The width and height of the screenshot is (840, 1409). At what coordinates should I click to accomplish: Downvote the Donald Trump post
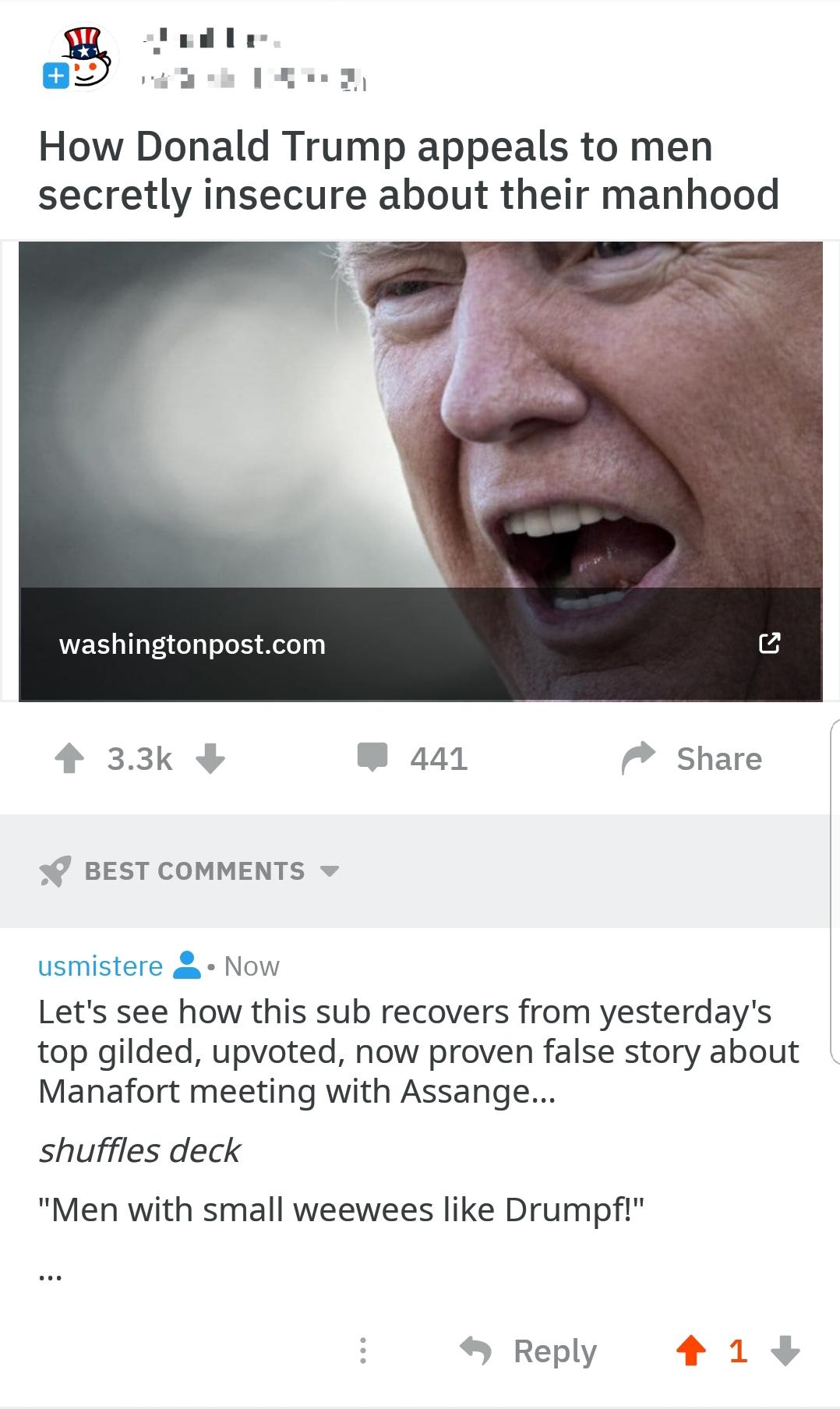click(x=210, y=759)
